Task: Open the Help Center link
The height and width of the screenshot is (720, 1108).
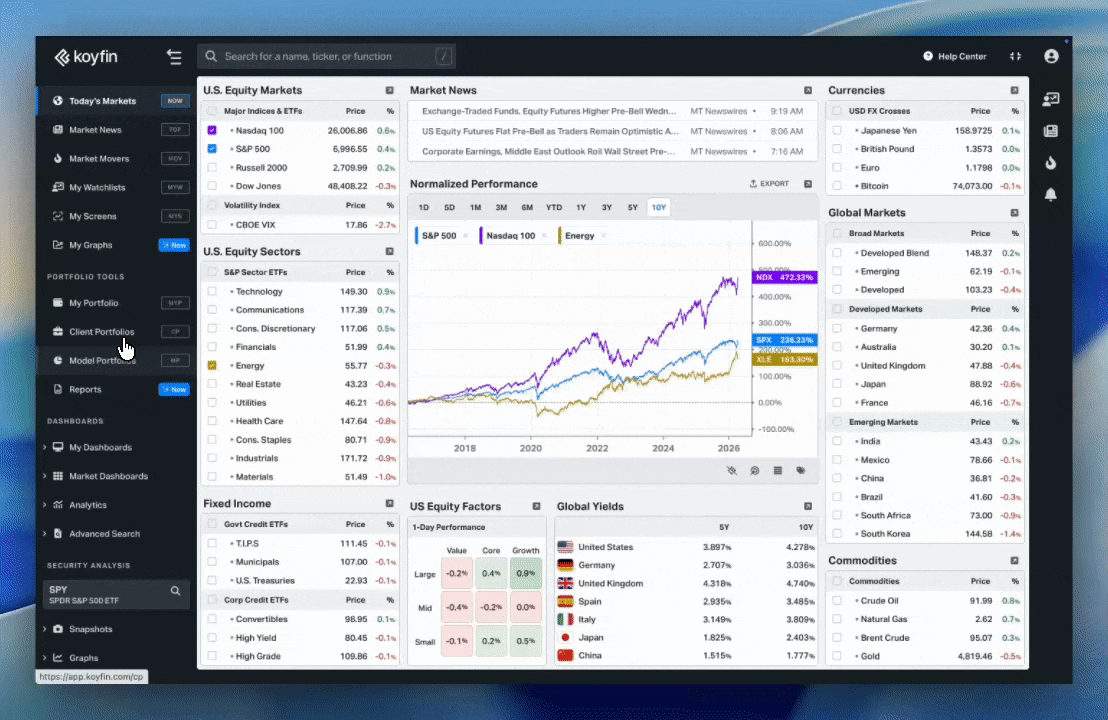Action: tap(954, 57)
